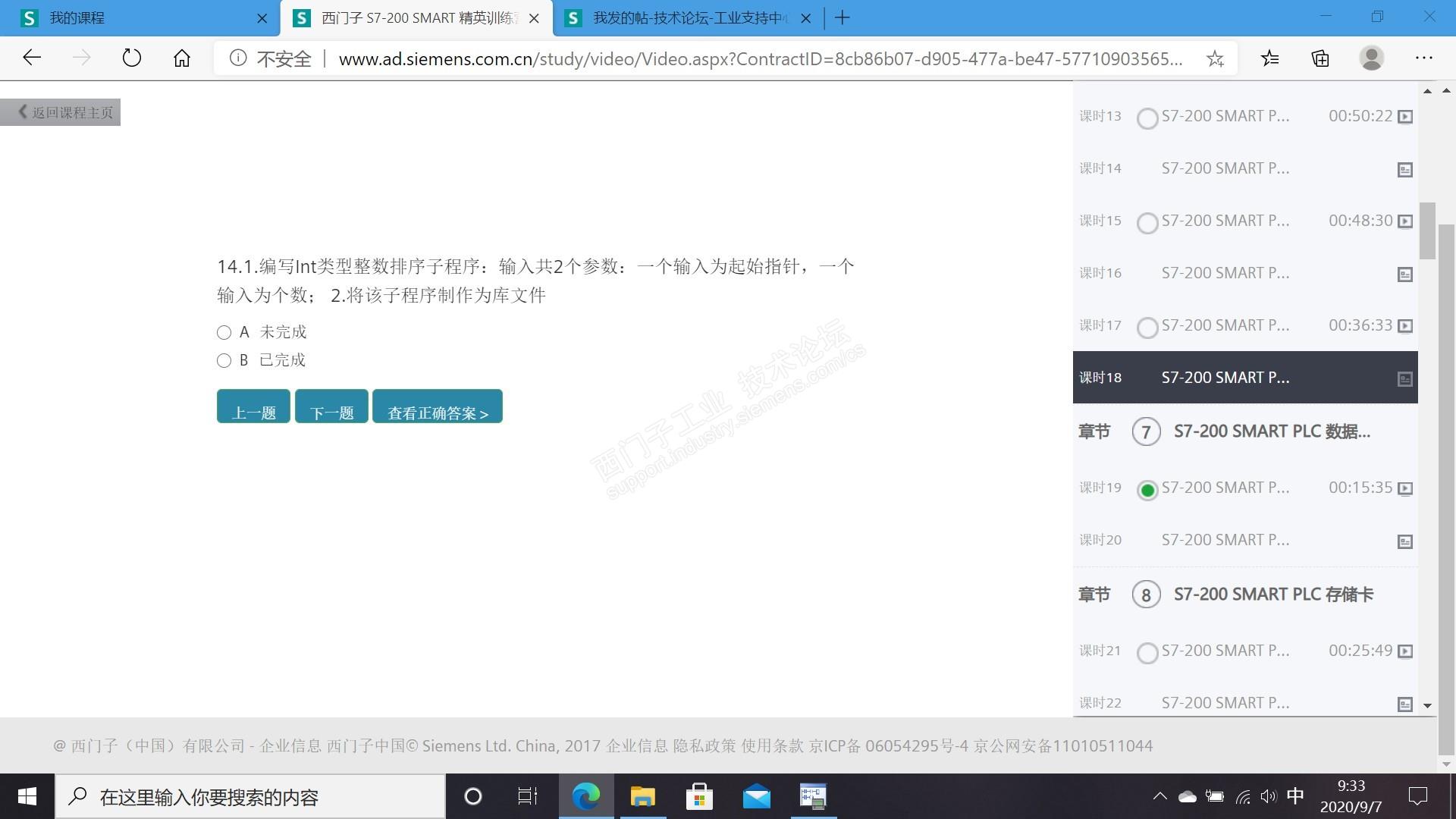1456x819 pixels.
Task: Add page to favorites star icon
Action: (1215, 58)
